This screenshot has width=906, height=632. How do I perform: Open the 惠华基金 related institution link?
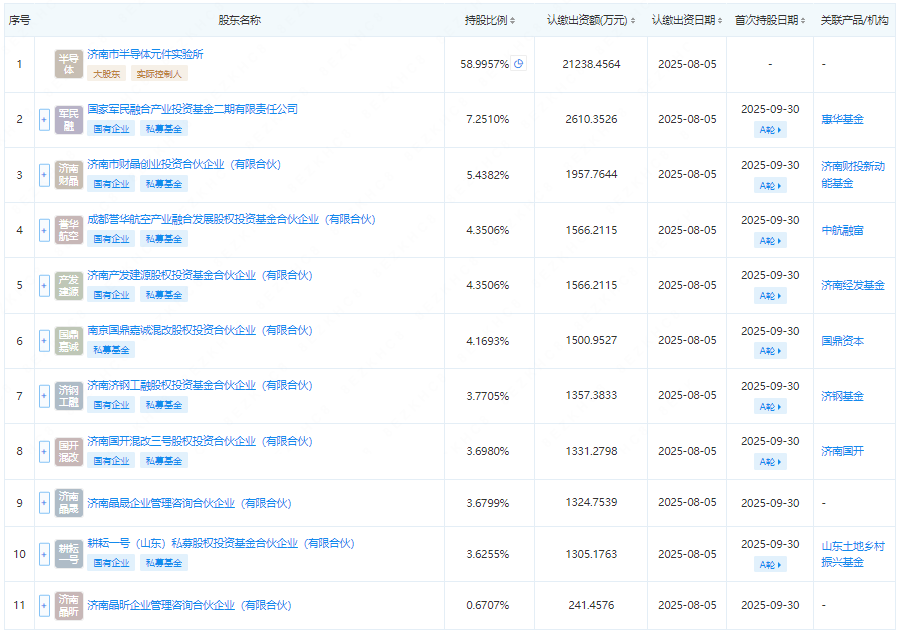pos(842,119)
